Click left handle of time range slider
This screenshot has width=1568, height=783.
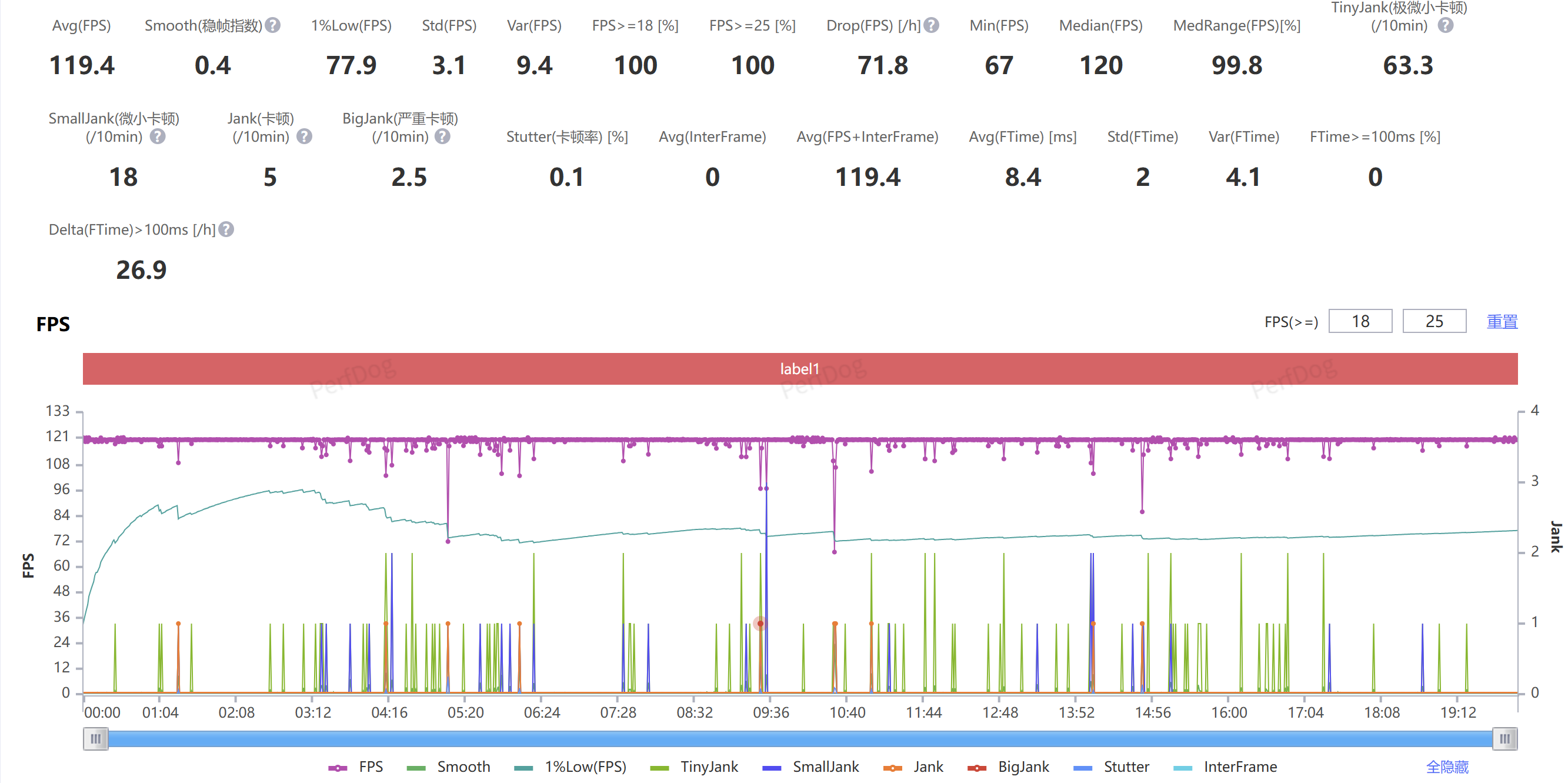point(95,738)
